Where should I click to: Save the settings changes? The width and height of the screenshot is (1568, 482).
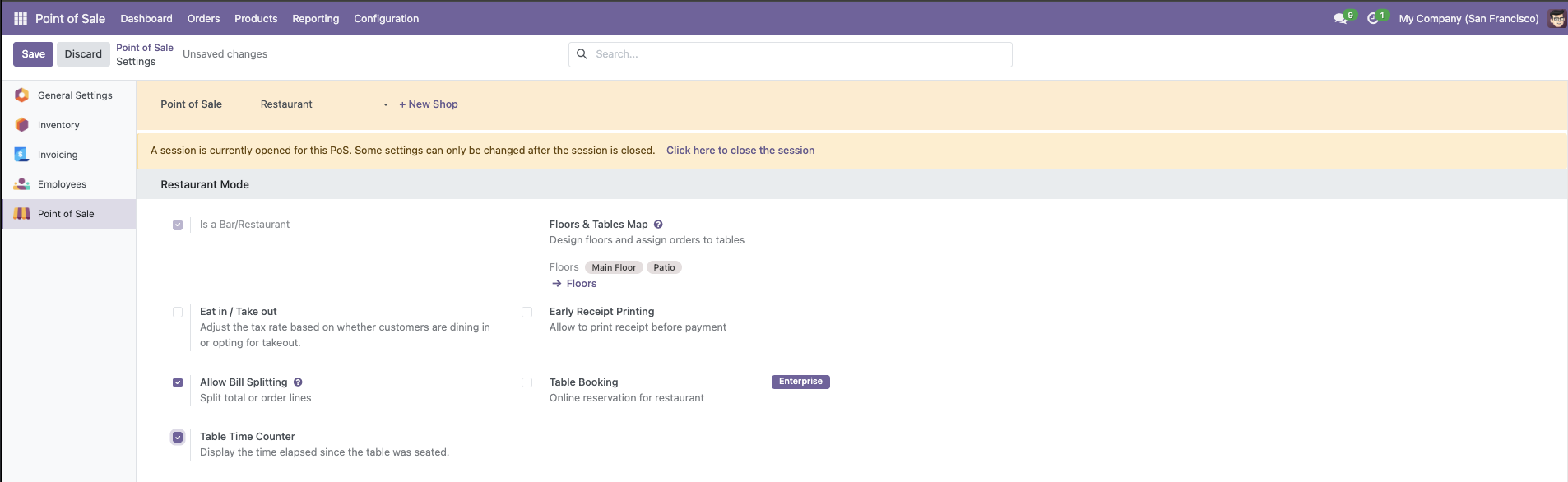point(34,54)
